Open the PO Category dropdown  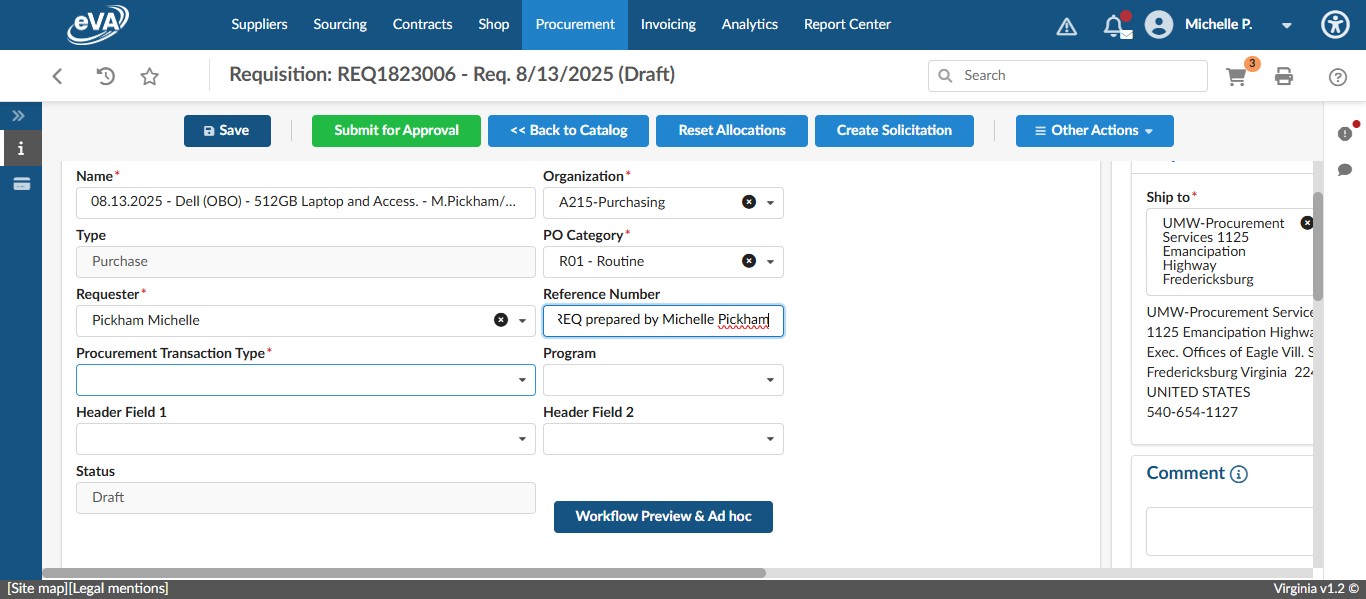(770, 261)
